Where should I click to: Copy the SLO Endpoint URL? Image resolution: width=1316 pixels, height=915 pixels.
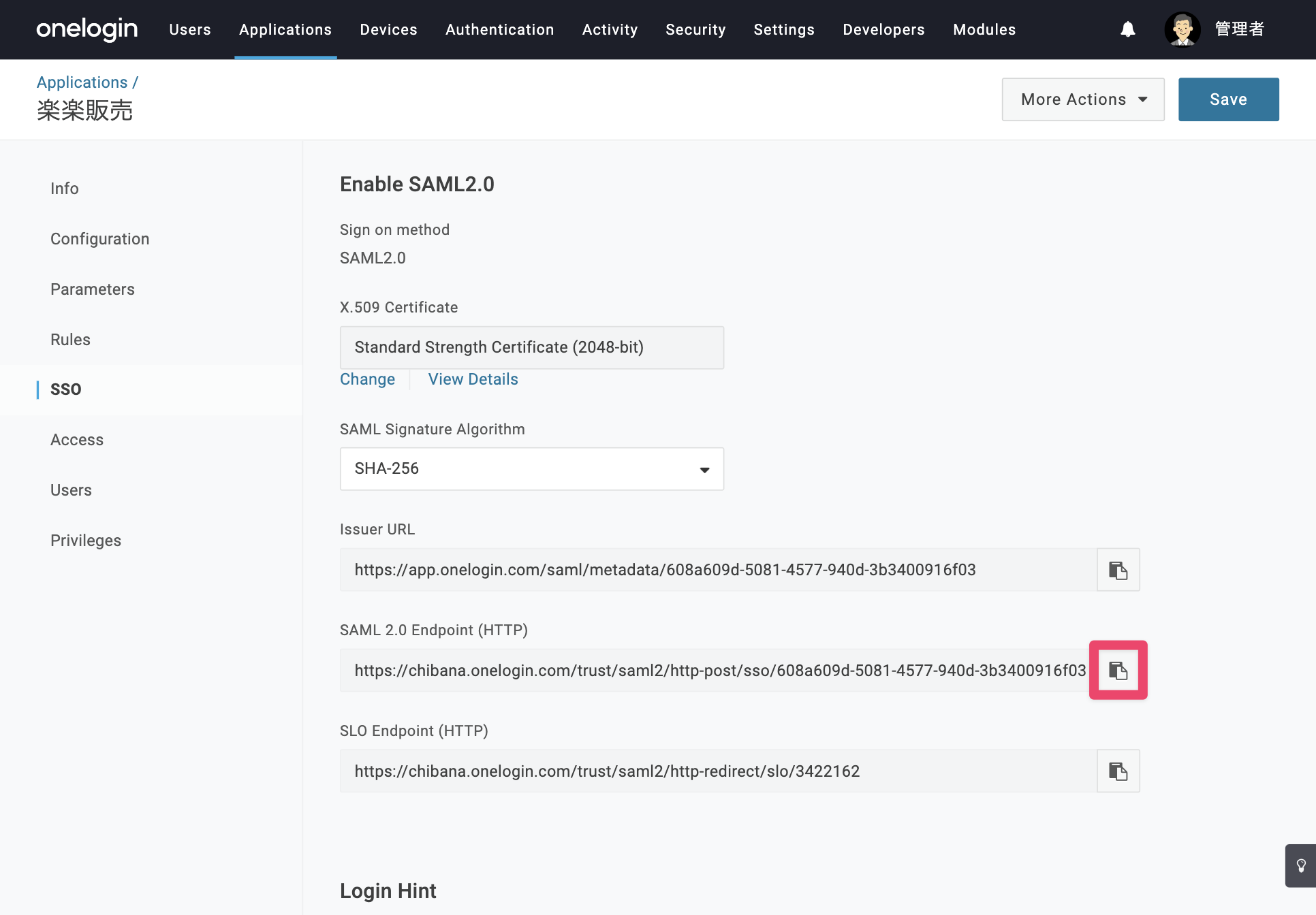point(1118,771)
